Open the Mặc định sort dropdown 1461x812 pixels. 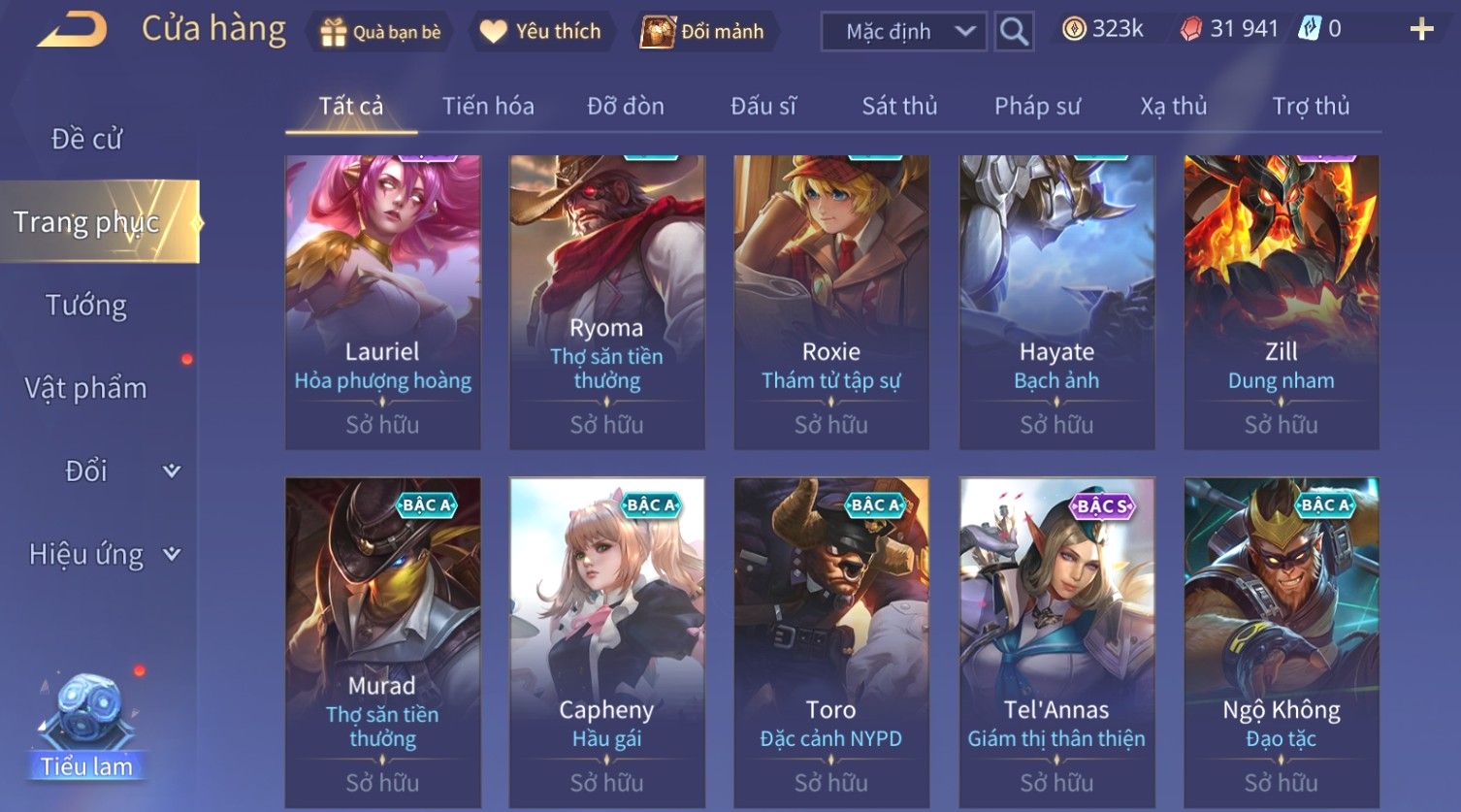point(903,32)
